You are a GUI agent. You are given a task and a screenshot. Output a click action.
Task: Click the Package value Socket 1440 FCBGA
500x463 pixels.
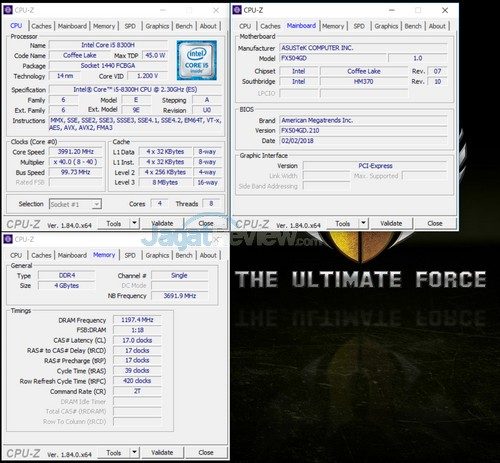point(108,66)
